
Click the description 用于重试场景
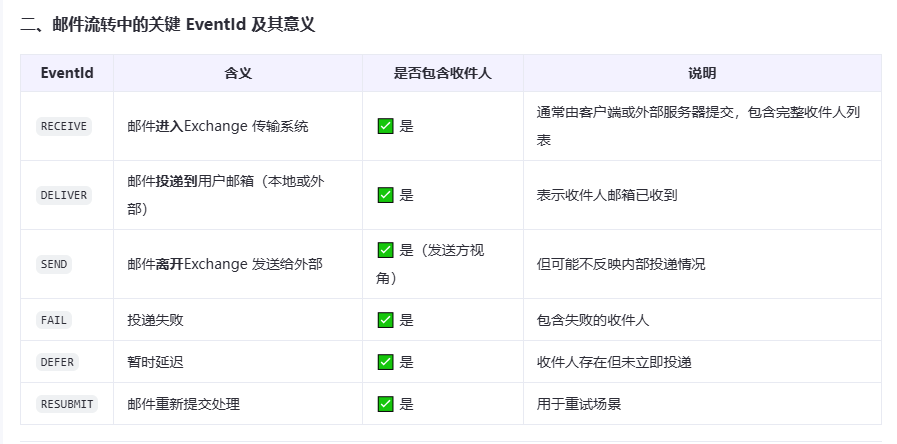tap(578, 404)
